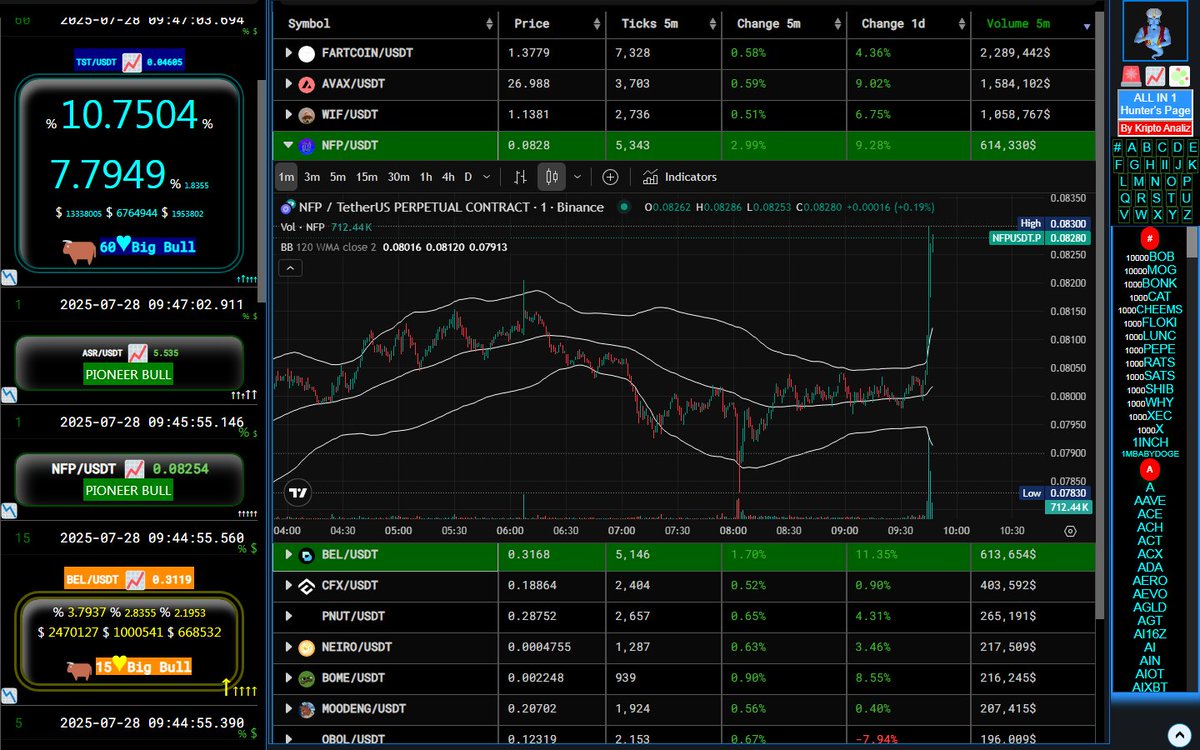Open the chart style dropdown chevron
1200x750 pixels.
coord(577,177)
